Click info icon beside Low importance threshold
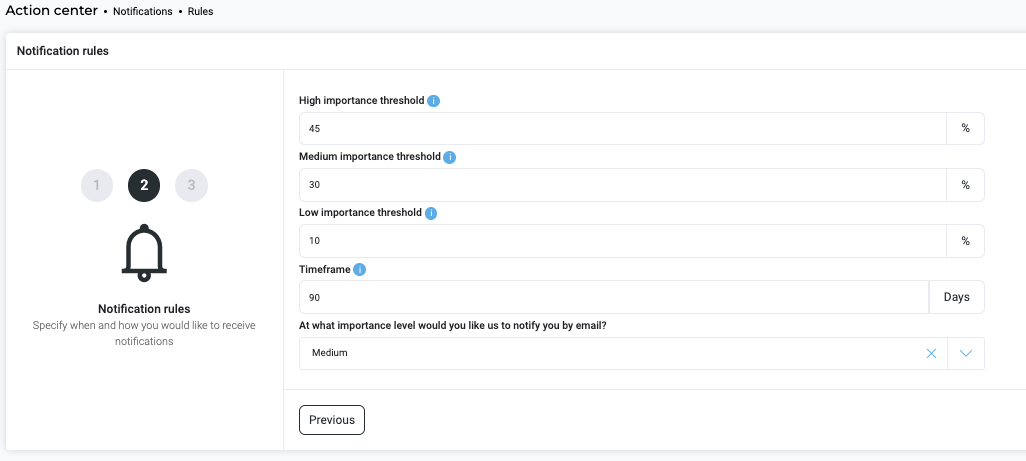The height and width of the screenshot is (461, 1026). tap(431, 213)
